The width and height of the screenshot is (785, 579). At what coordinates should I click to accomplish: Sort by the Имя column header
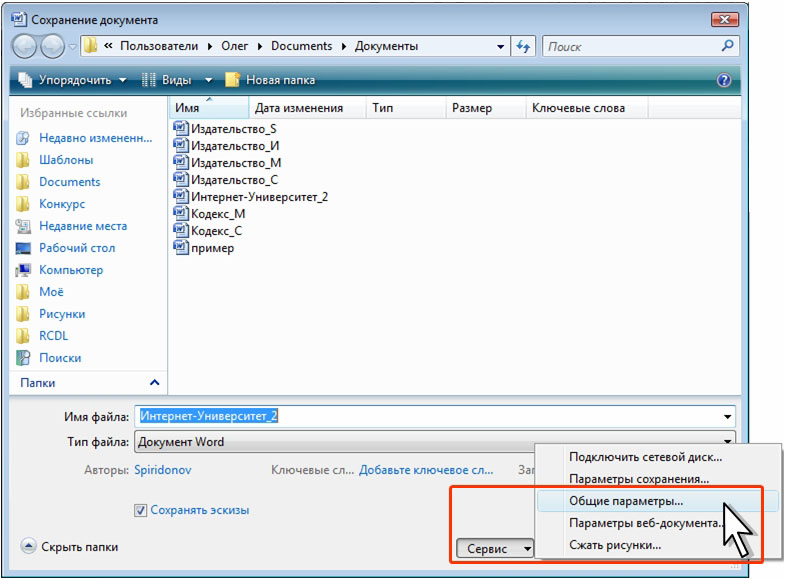[x=209, y=108]
